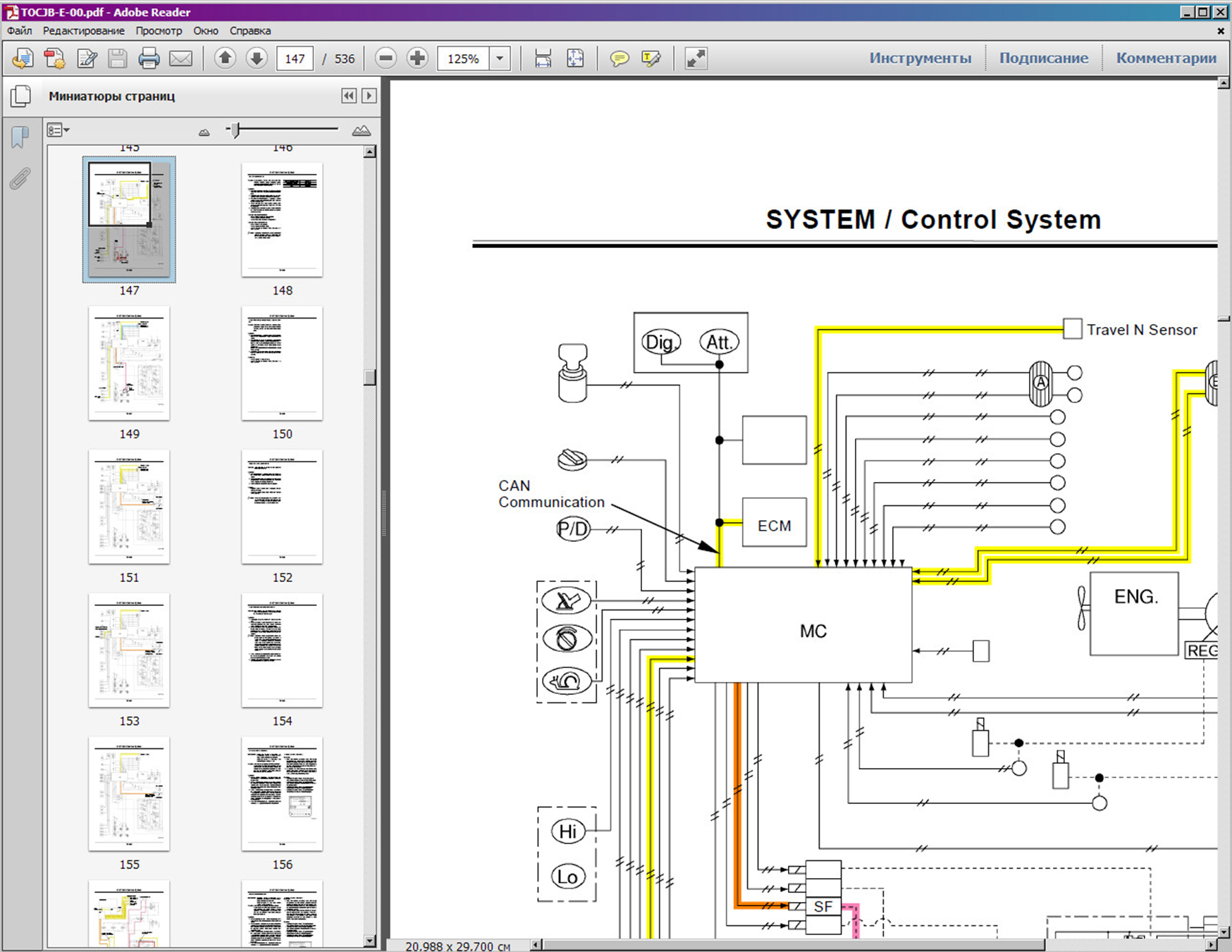The height and width of the screenshot is (952, 1232).
Task: Open the Просмотр menu
Action: (159, 31)
